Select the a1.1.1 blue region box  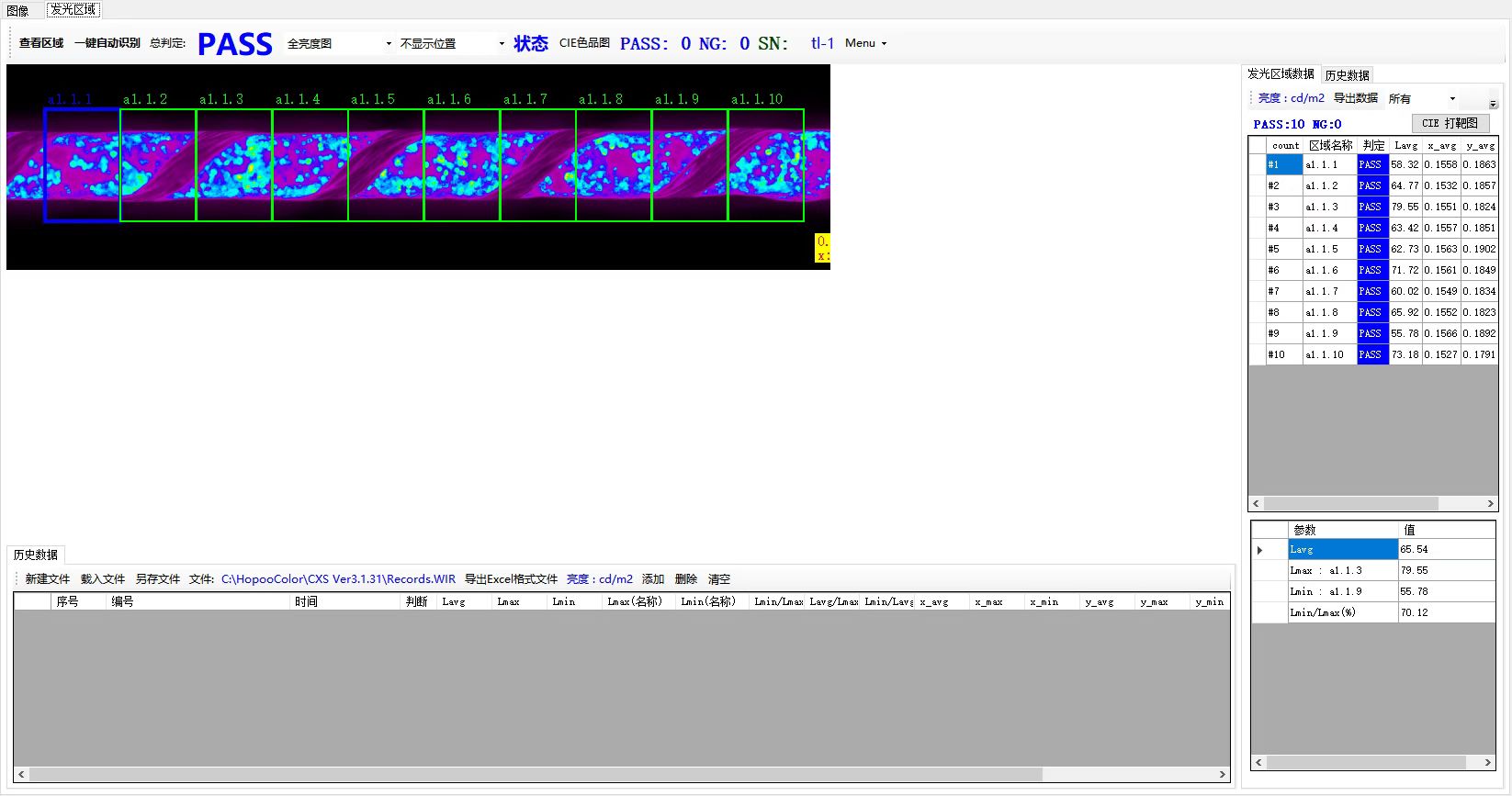pyautogui.click(x=82, y=165)
